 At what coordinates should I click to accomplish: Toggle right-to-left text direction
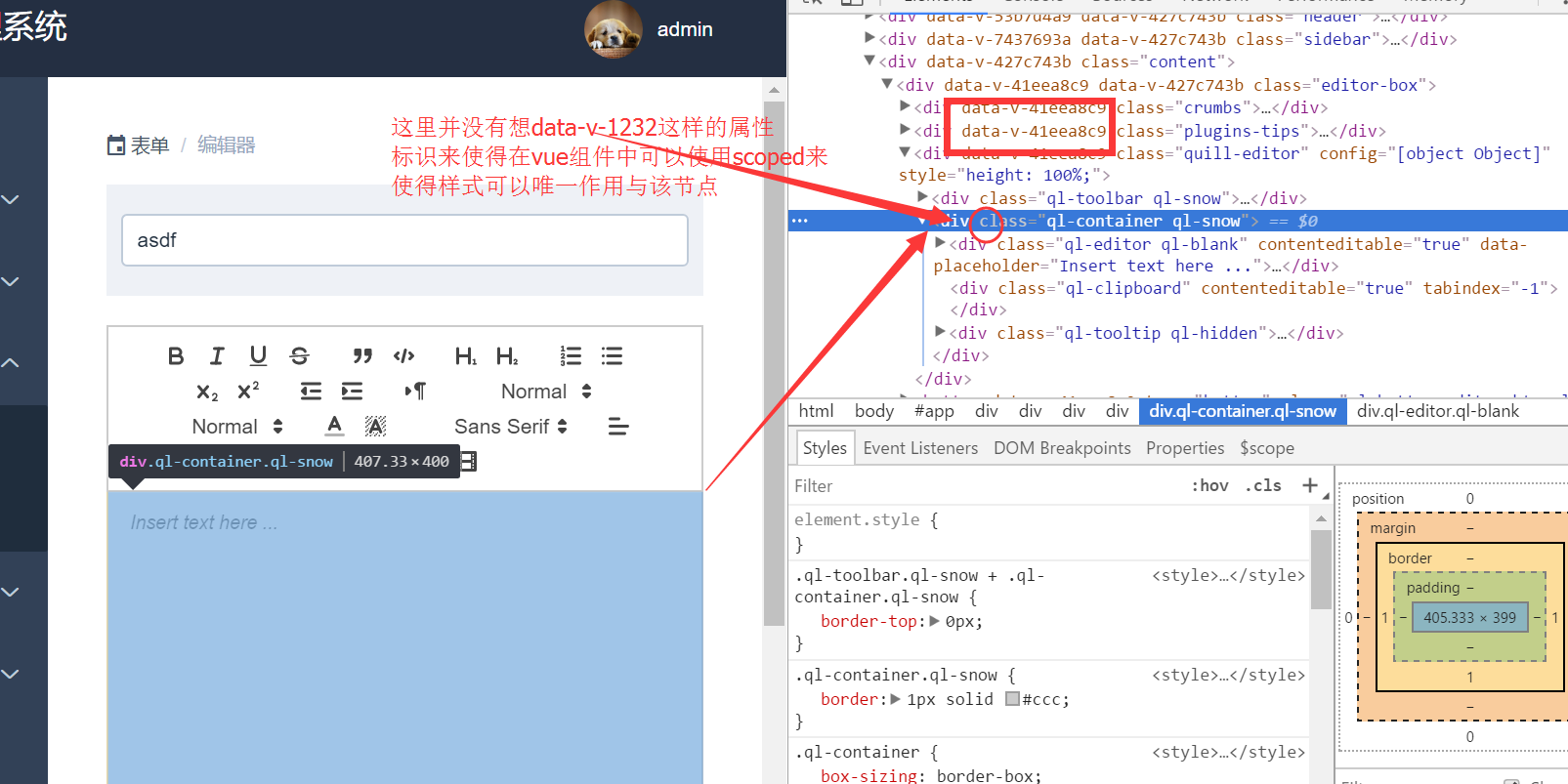point(415,392)
